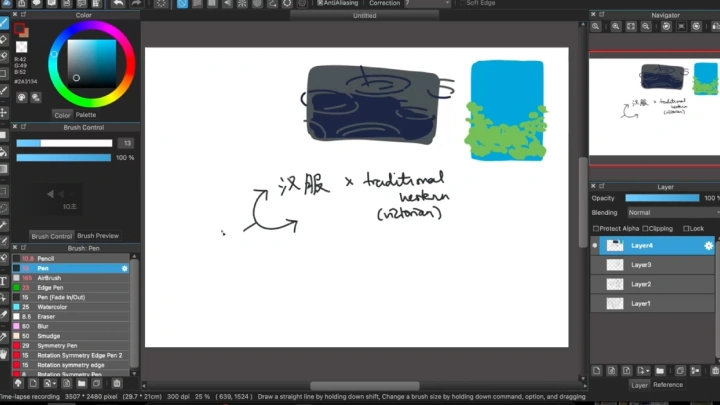The image size is (720, 405).
Task: Select the Eraser brush in the list
Action: pyautogui.click(x=71, y=316)
